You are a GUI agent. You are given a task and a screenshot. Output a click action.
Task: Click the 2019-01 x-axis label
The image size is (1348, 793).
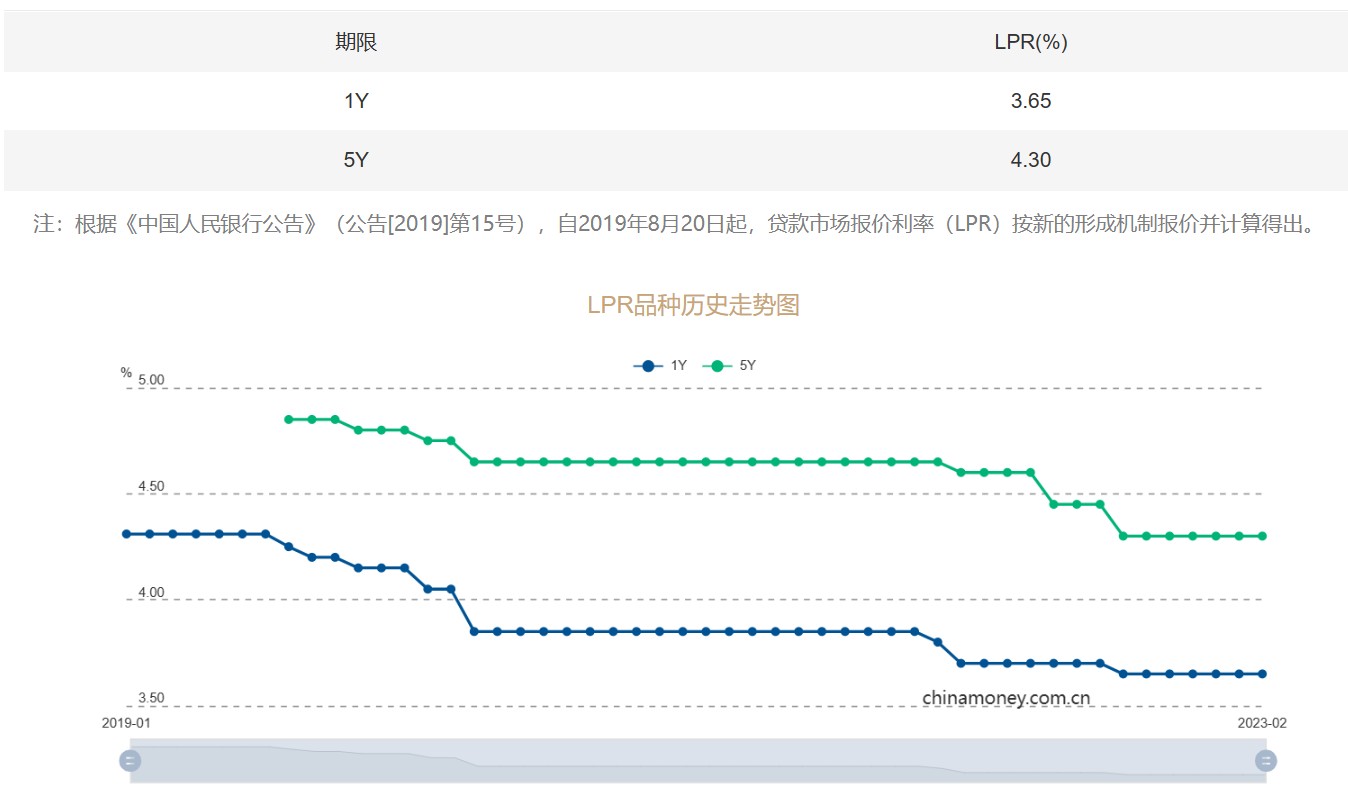(x=127, y=722)
